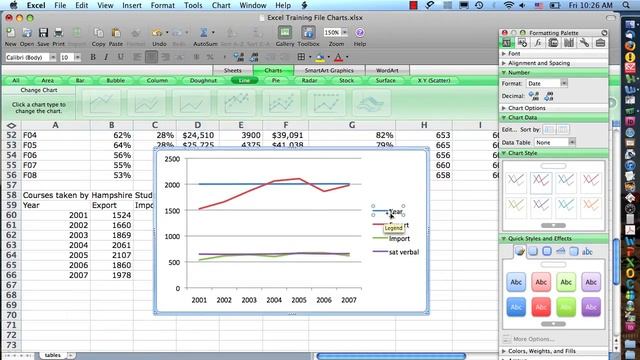Viewport: 640px width, 360px height.
Task: Open the Compatibility Report wrench icon
Action: pyautogui.click(x=584, y=43)
